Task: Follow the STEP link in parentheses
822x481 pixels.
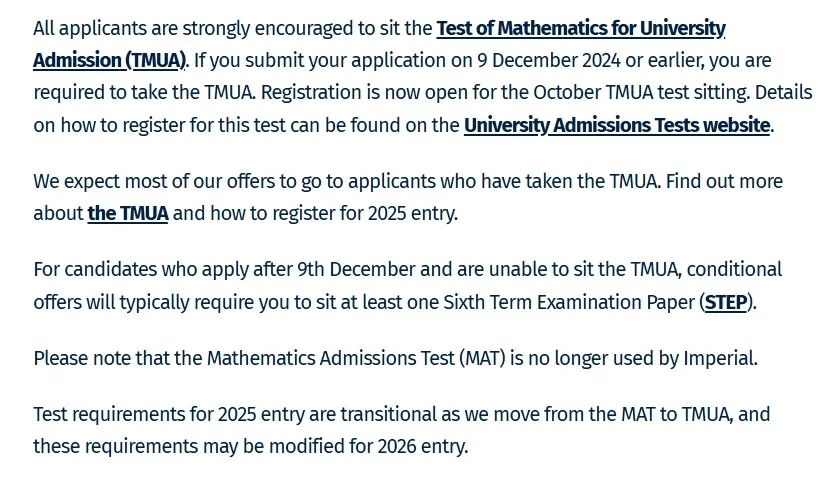Action: (726, 302)
